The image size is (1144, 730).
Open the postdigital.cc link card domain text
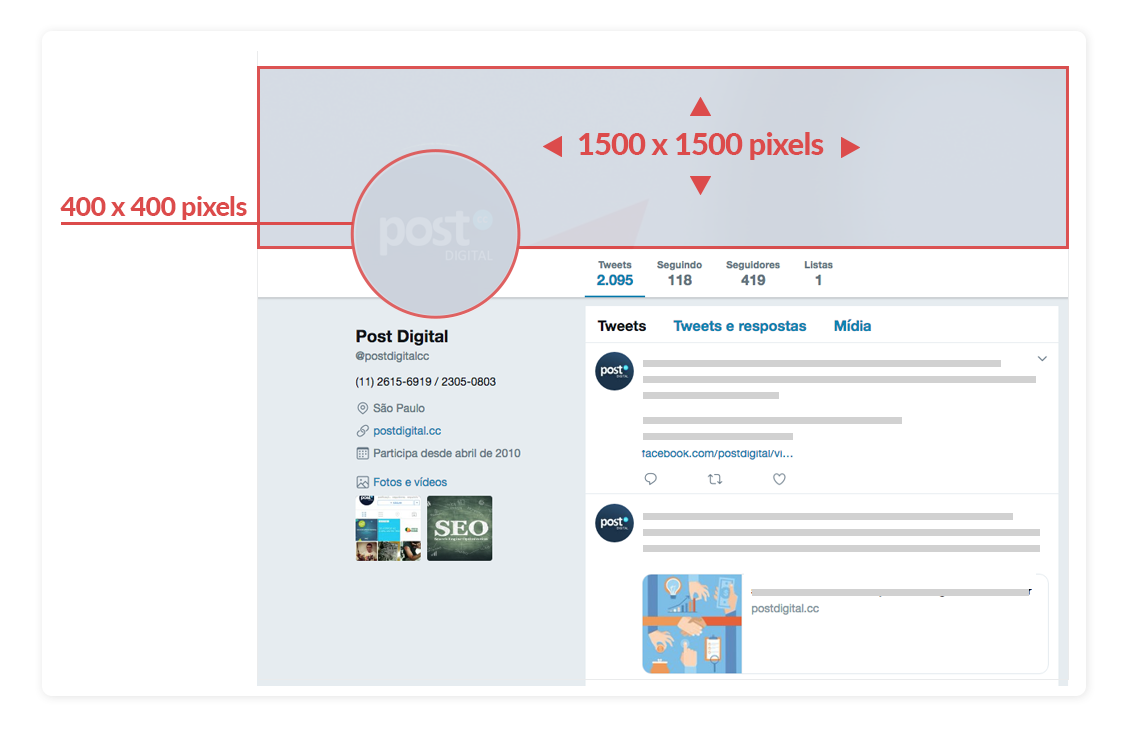tap(785, 608)
